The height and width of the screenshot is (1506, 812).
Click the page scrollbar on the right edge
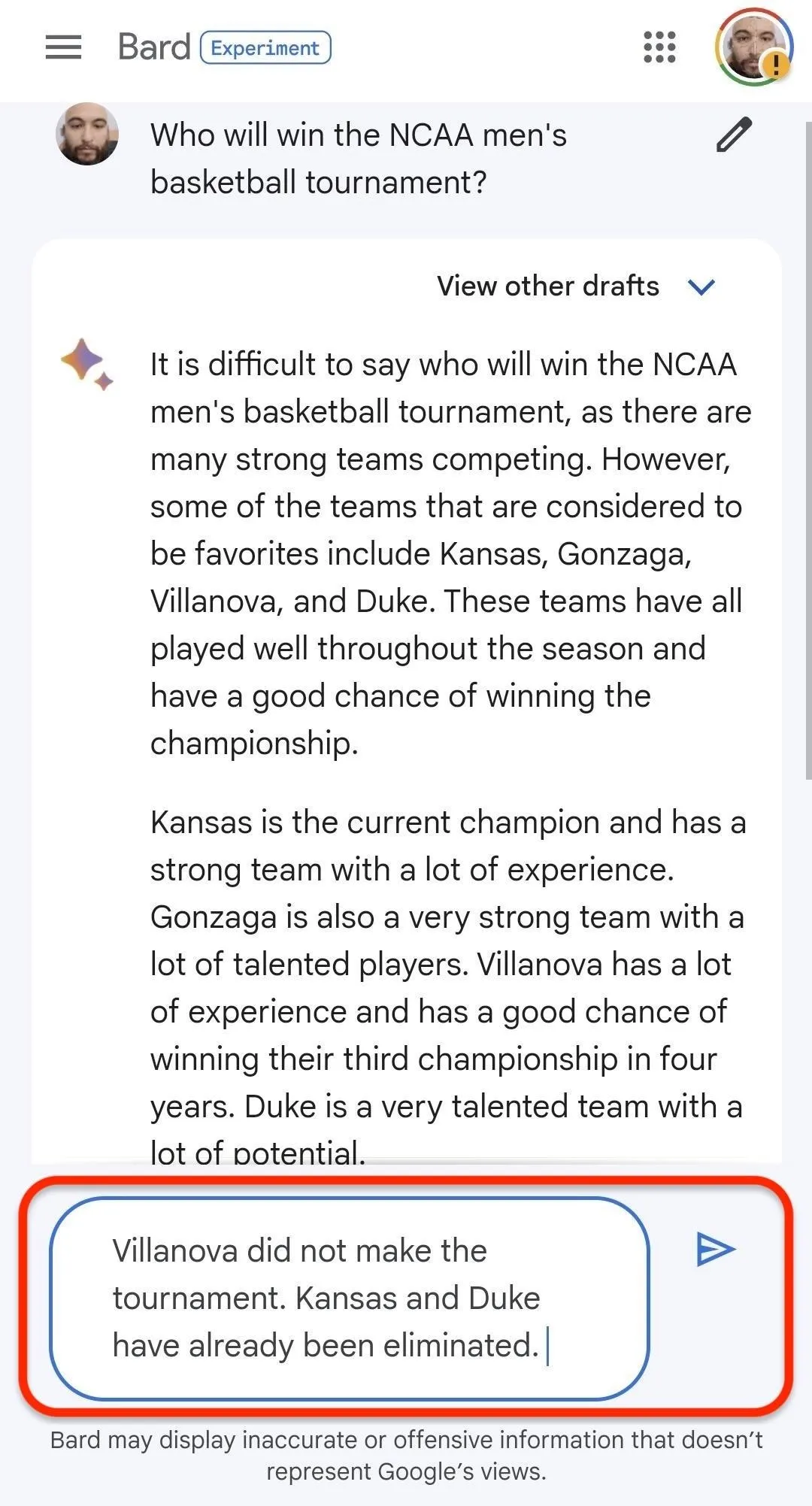coord(807,450)
